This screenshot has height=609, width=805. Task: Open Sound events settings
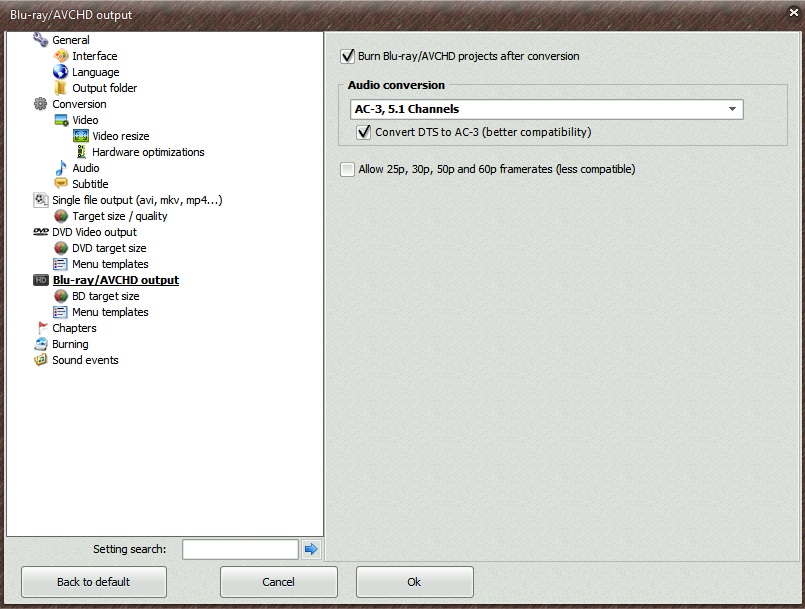point(85,360)
